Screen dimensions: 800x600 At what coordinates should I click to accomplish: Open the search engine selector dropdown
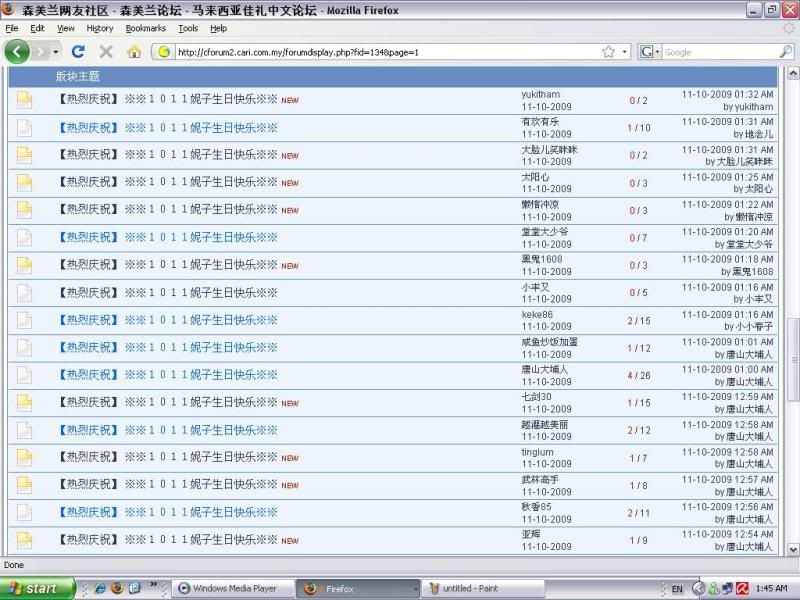click(649, 52)
